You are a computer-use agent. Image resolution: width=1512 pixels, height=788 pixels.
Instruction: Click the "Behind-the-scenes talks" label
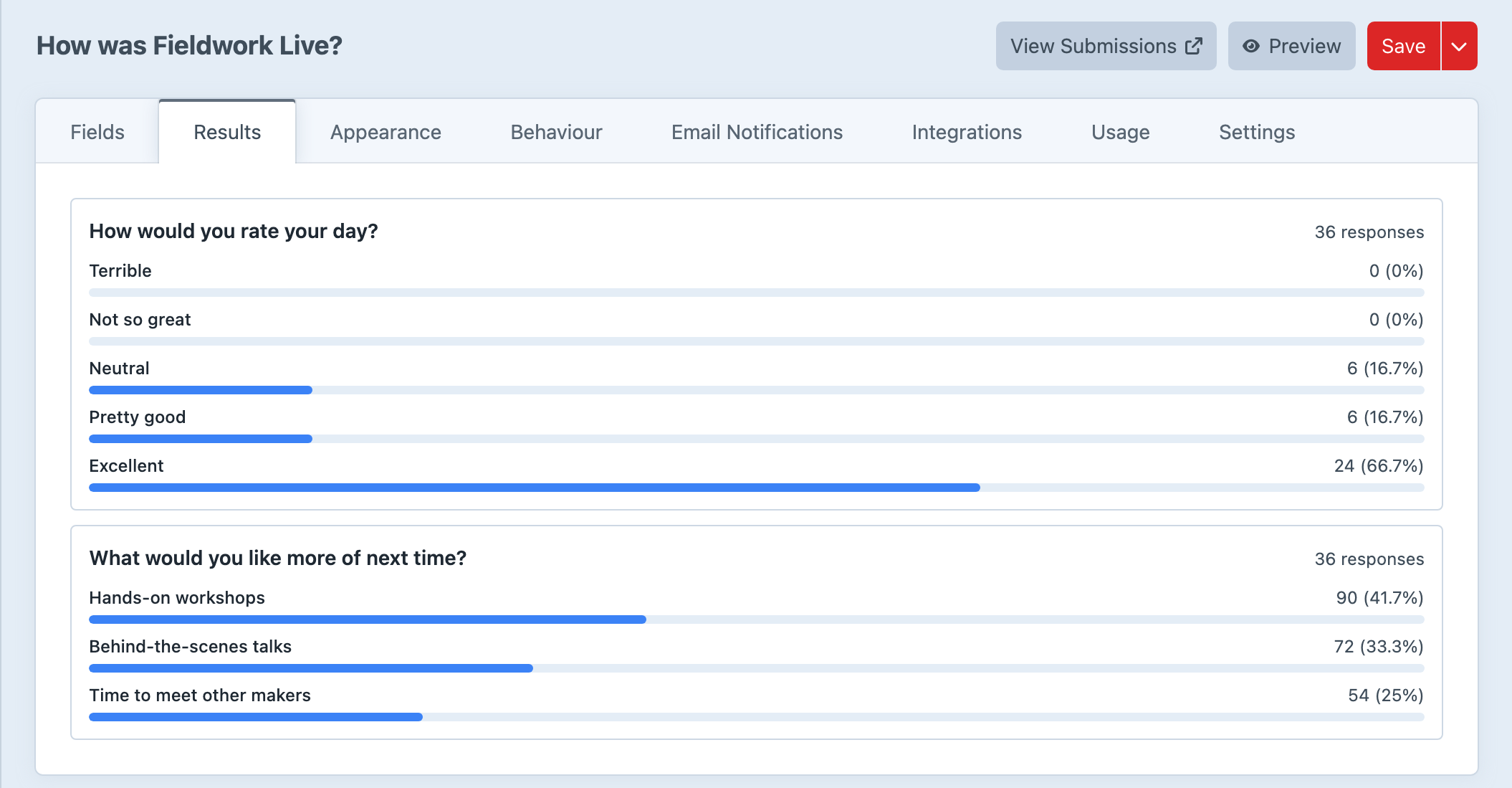191,647
